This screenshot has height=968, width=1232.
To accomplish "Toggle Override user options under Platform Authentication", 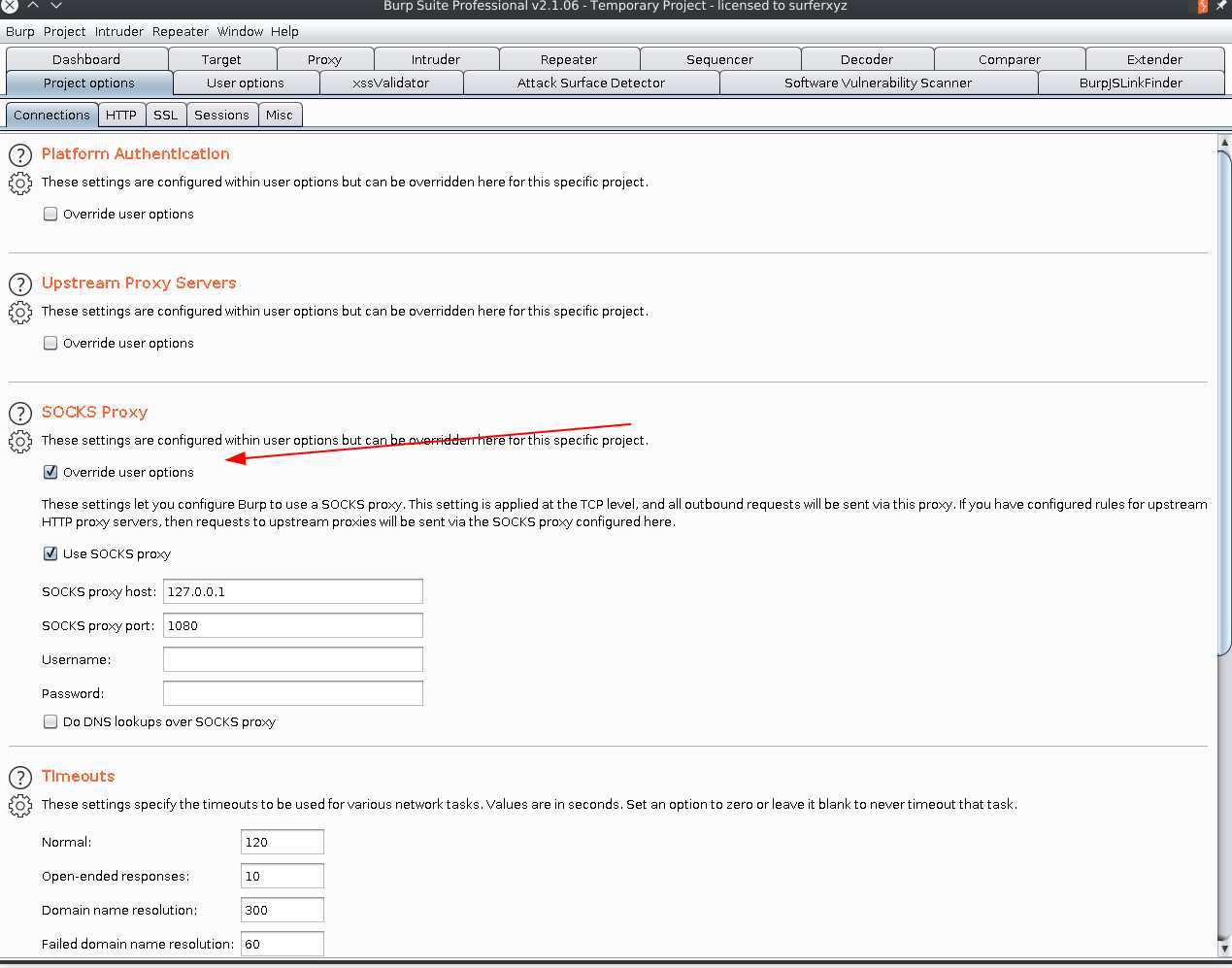I will (50, 214).
